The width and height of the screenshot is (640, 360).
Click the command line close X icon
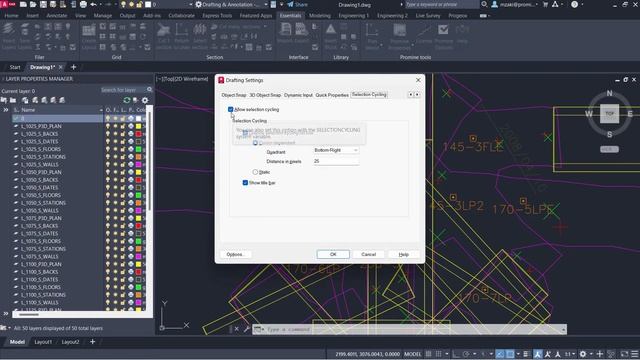[237, 329]
